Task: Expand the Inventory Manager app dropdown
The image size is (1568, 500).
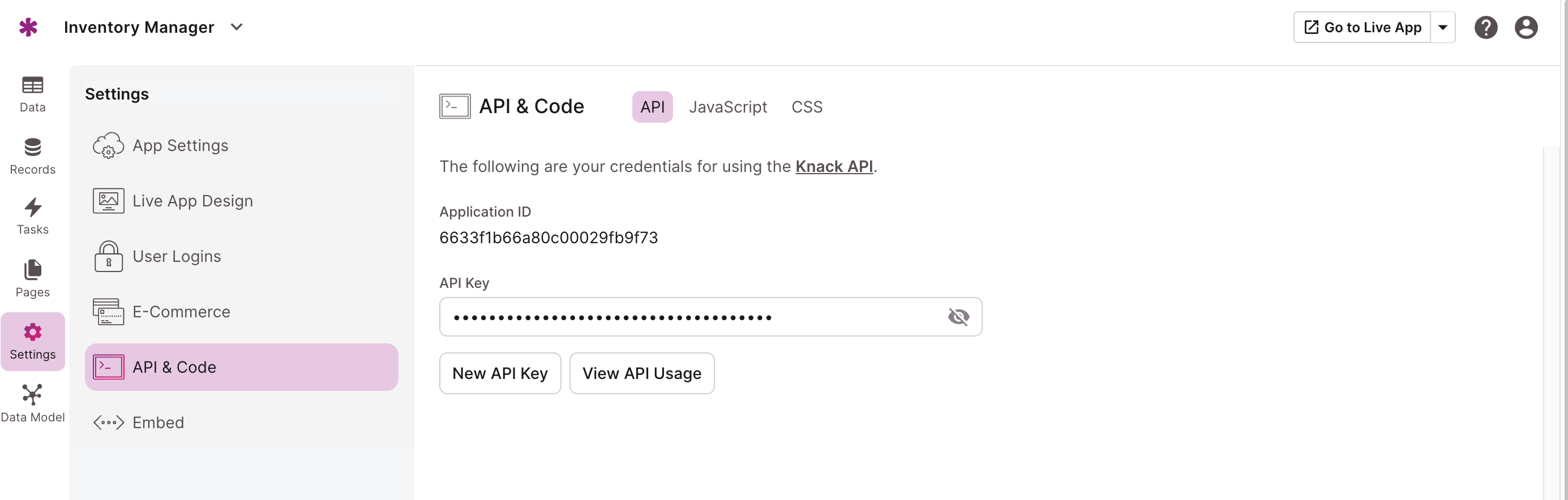Action: click(237, 27)
